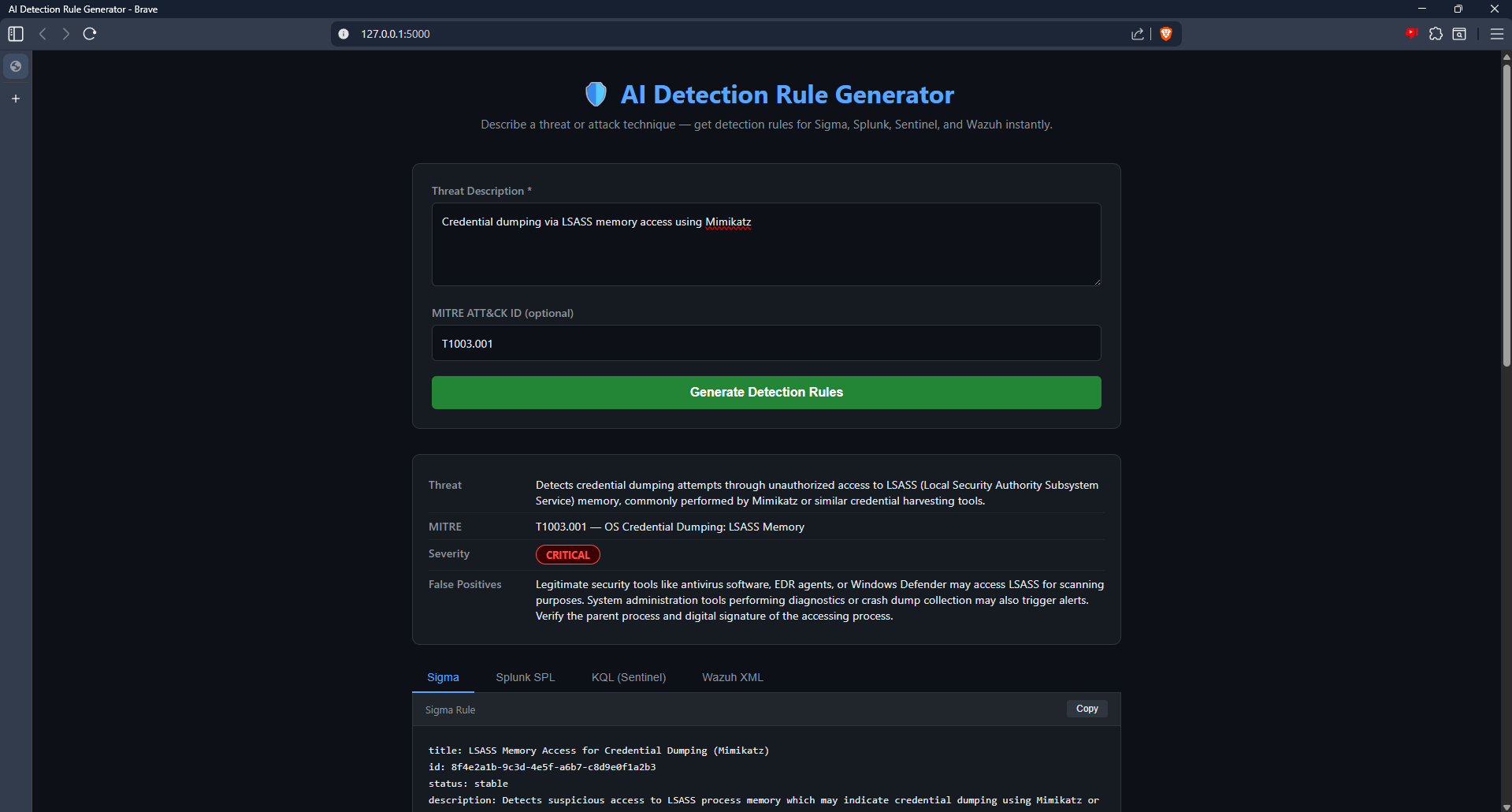Restore down the Brave window
The height and width of the screenshot is (812, 1512).
click(x=1458, y=9)
